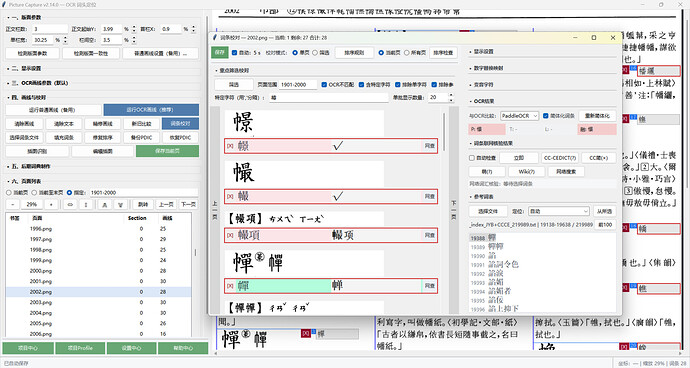This screenshot has width=690, height=368.
Task: Expand the 三、OCR画线参数 section
Action: pos(38,83)
